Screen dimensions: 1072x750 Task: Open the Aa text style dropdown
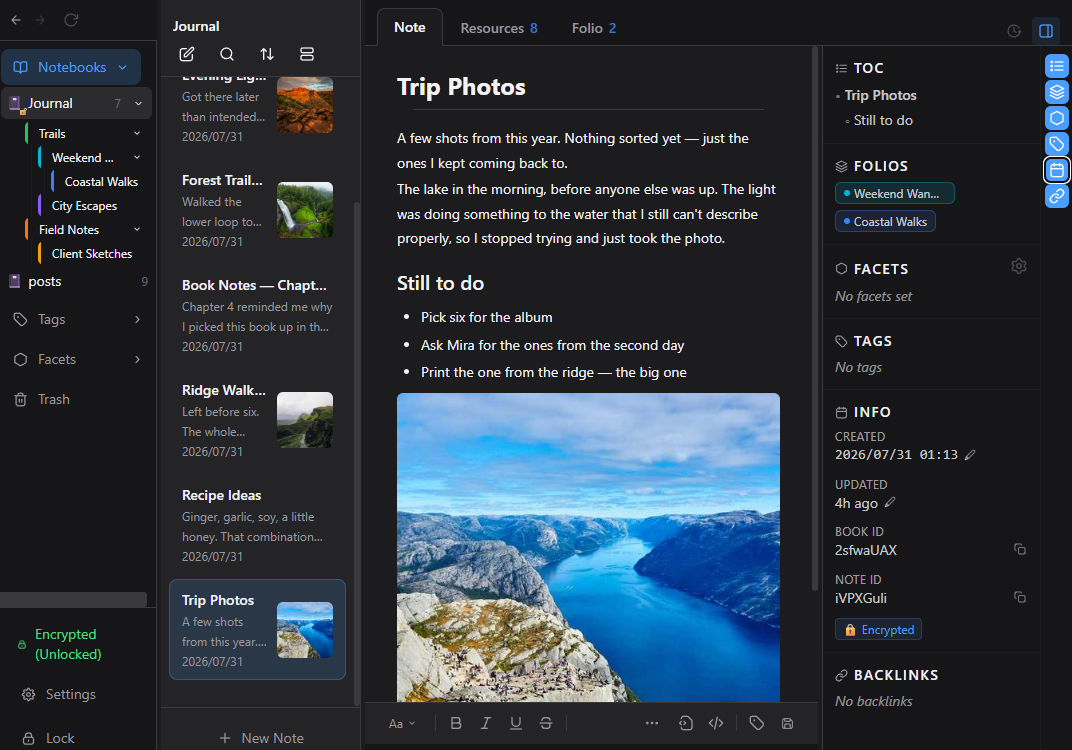pos(402,723)
